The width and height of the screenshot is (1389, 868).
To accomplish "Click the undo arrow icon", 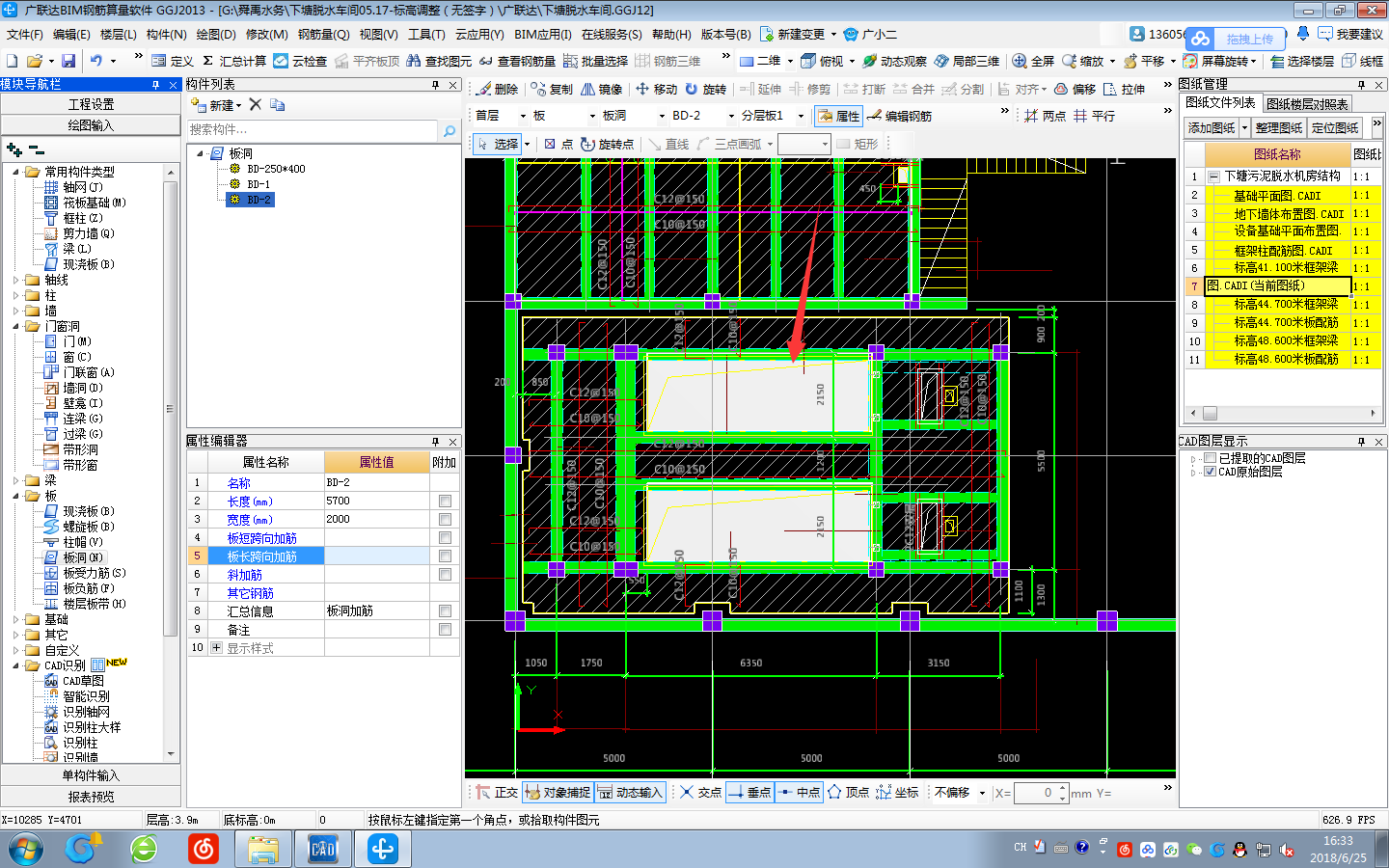I will coord(96,61).
